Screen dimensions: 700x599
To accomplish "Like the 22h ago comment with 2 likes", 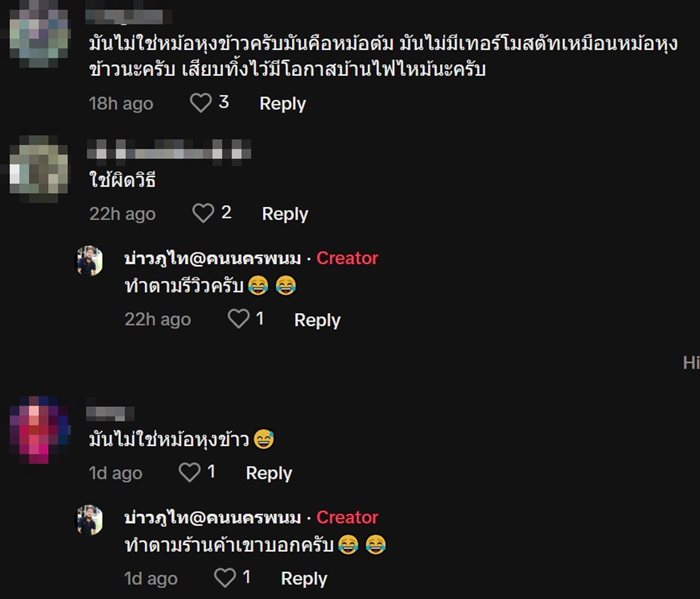I will pos(204,213).
